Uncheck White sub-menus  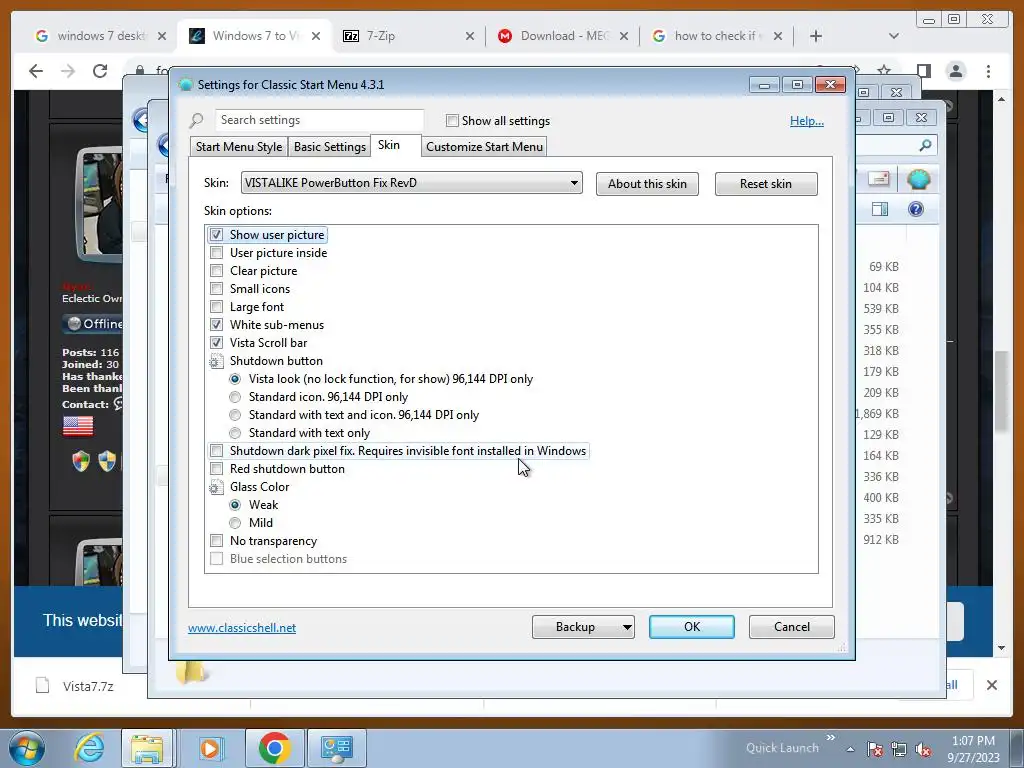(x=216, y=325)
